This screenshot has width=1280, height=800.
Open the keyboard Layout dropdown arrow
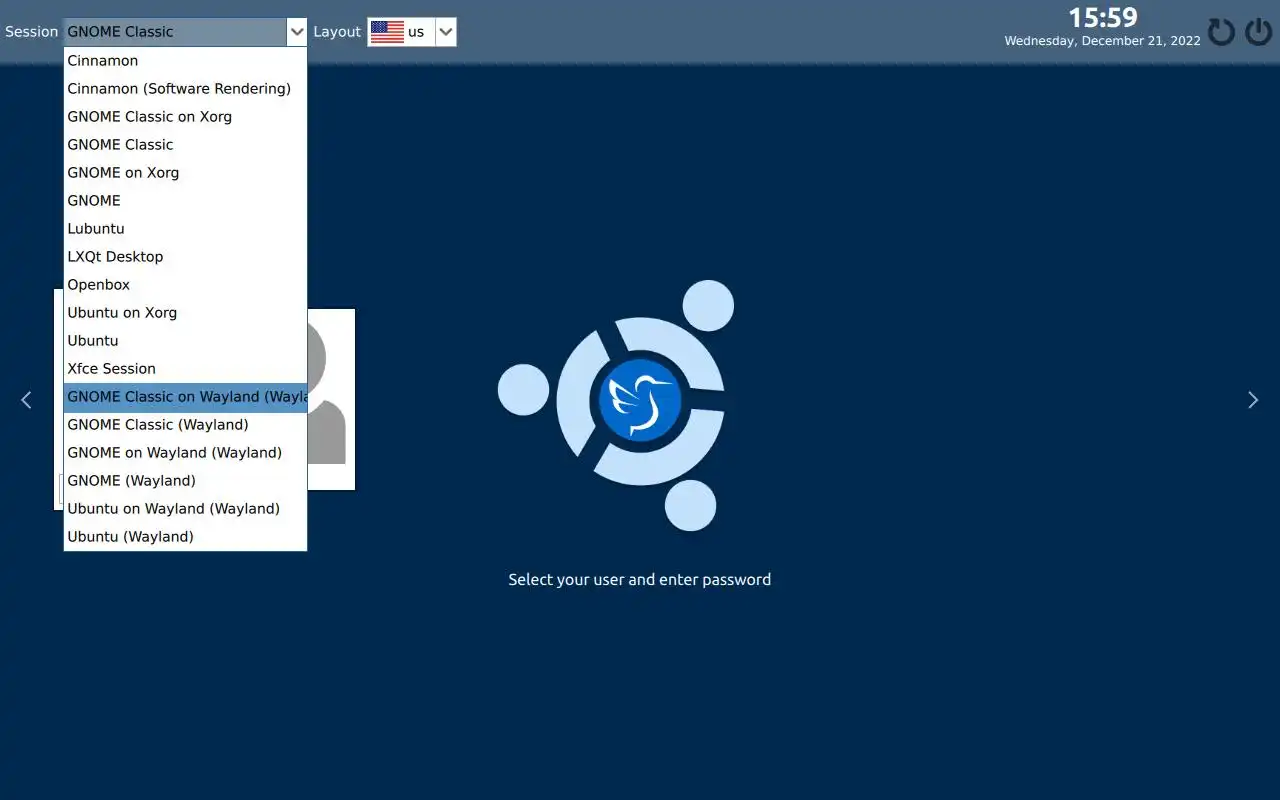(x=446, y=32)
